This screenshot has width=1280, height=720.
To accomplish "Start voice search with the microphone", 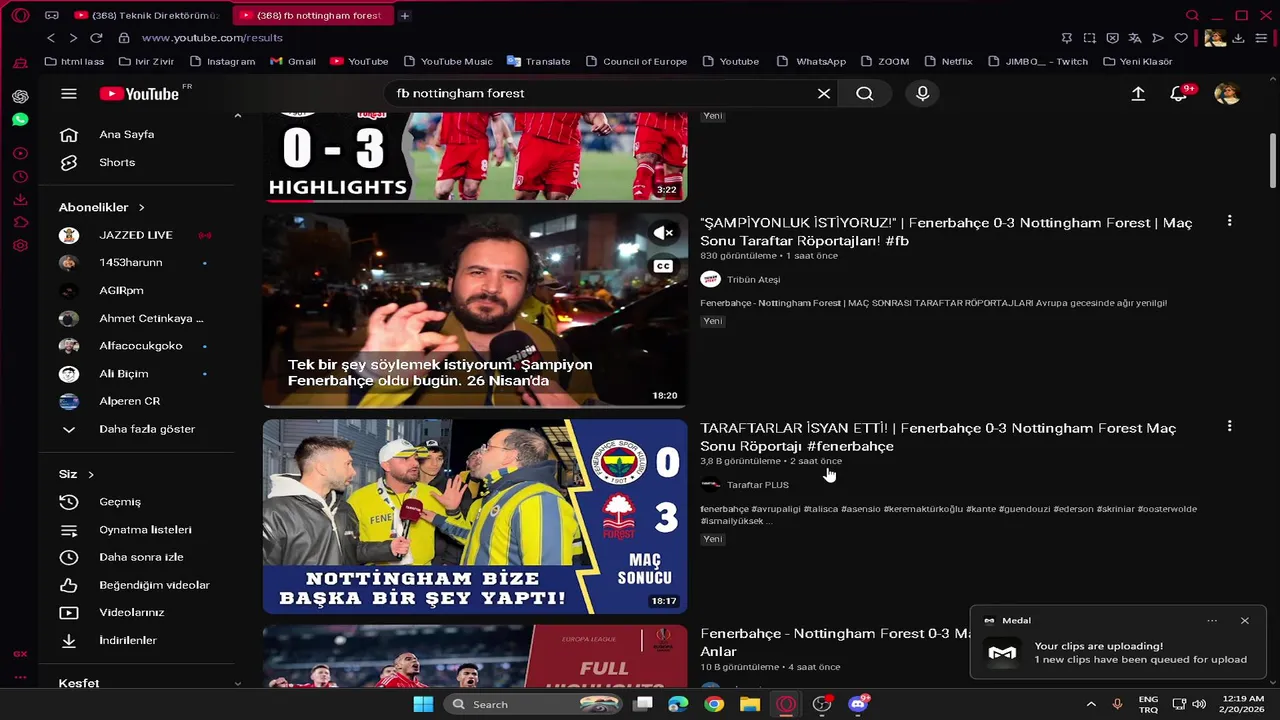I will tap(922, 93).
